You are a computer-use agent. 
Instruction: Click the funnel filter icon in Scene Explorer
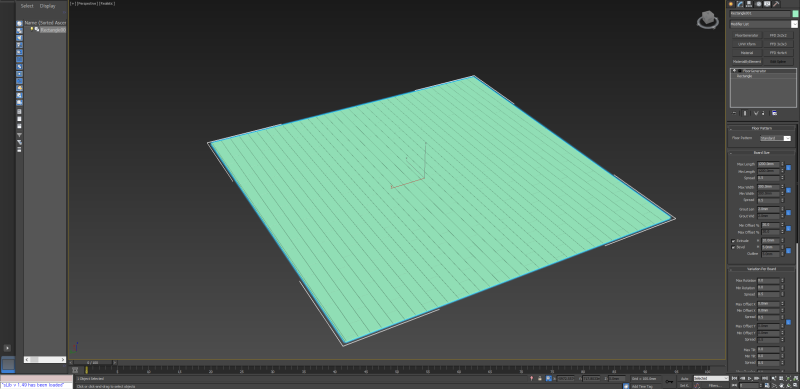coord(19,135)
